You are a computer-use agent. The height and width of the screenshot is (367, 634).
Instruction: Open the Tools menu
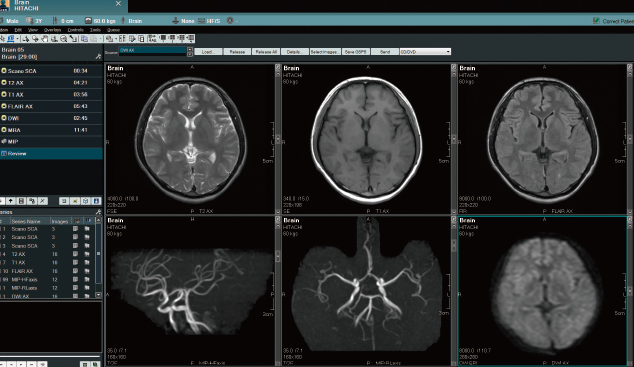[95, 30]
